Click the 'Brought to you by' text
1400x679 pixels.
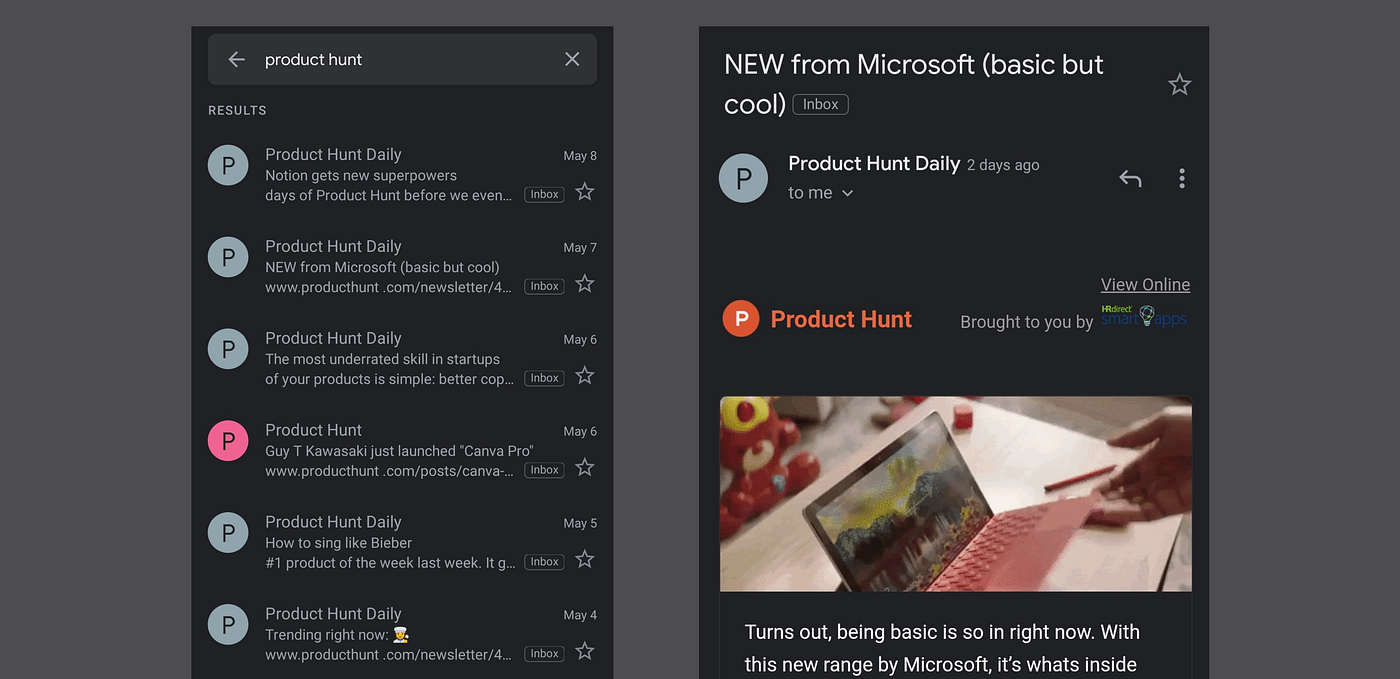pyautogui.click(x=1027, y=322)
